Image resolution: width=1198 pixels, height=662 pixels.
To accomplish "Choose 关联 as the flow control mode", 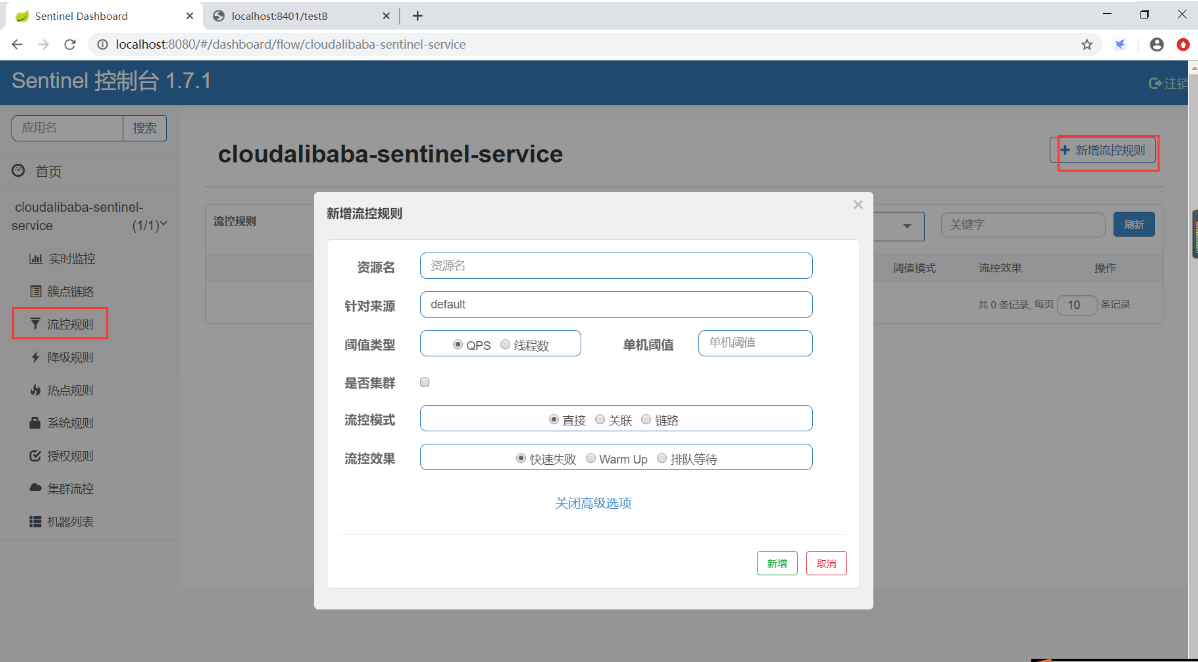I will tap(600, 420).
